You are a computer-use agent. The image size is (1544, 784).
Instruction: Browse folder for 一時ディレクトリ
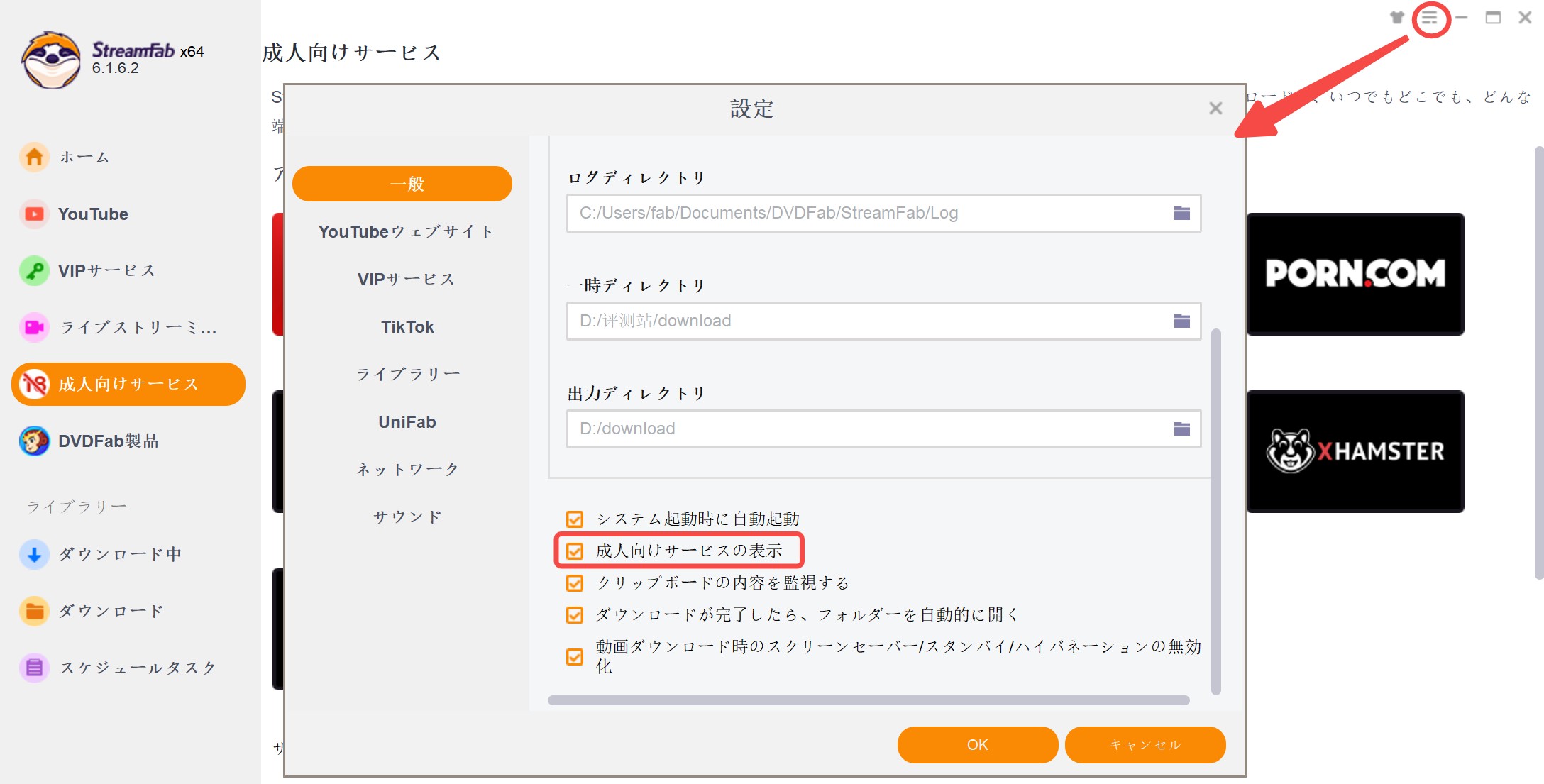point(1181,321)
